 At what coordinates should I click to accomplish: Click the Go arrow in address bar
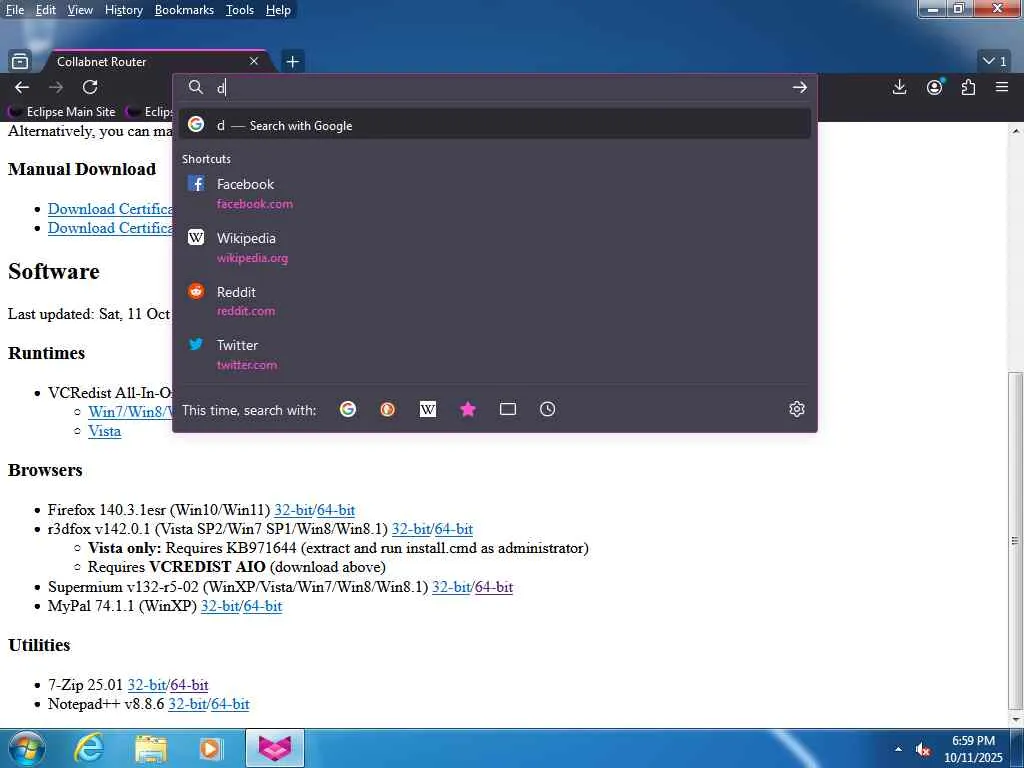[x=799, y=87]
